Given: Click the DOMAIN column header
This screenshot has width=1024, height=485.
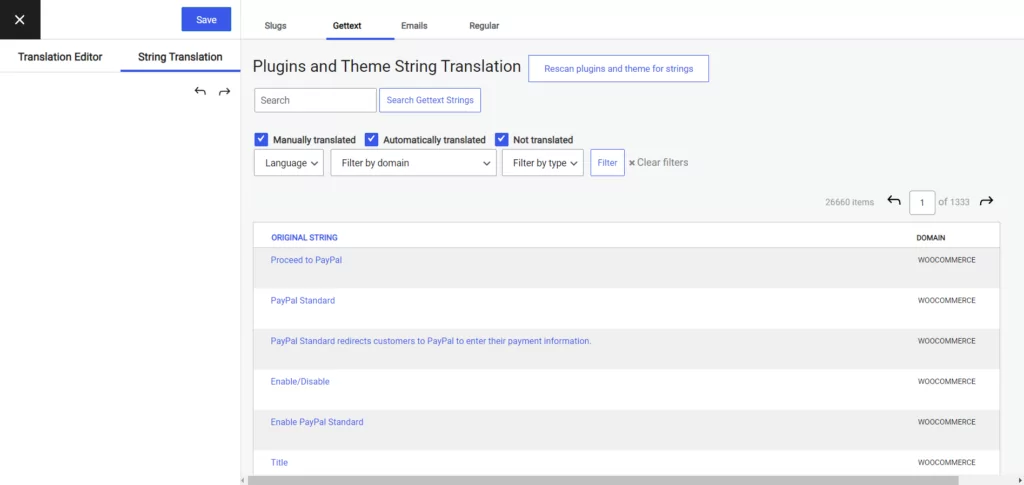Looking at the screenshot, I should coord(931,238).
